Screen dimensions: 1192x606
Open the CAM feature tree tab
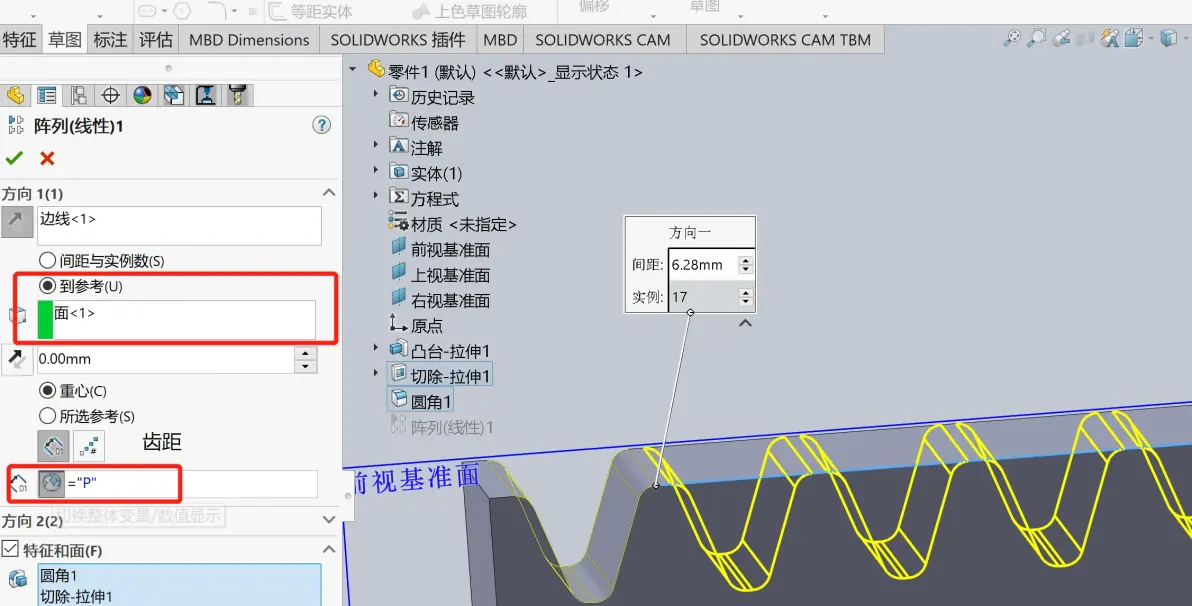pyautogui.click(x=174, y=95)
